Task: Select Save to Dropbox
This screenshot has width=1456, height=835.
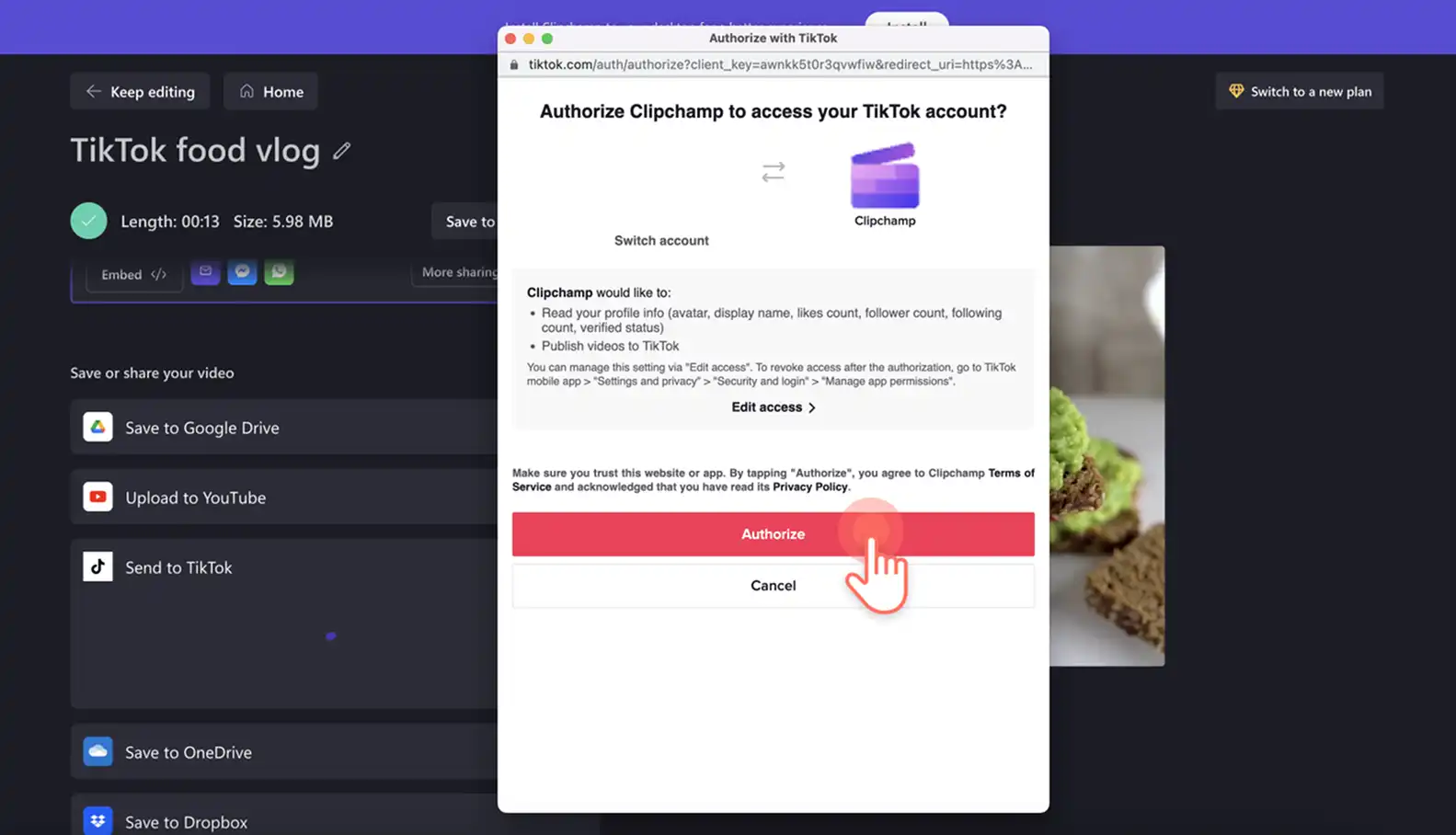Action: pyautogui.click(x=284, y=815)
